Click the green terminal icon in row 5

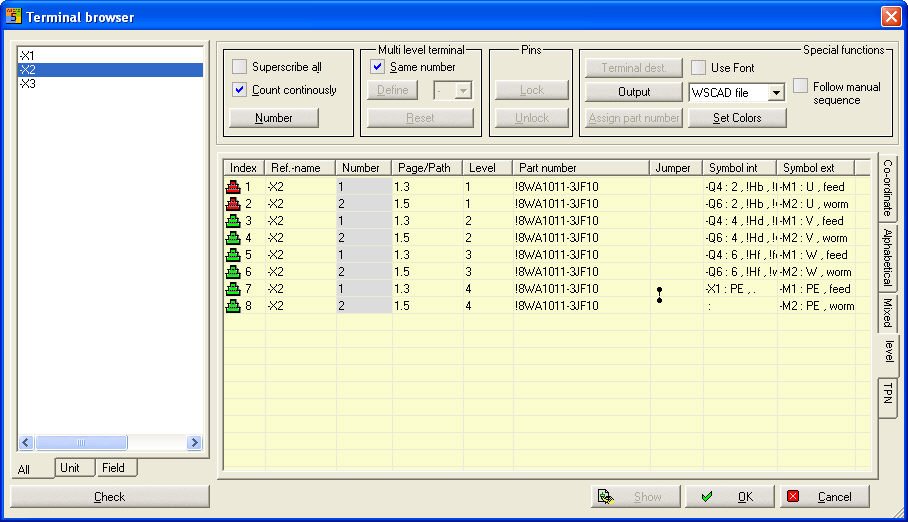click(233, 254)
